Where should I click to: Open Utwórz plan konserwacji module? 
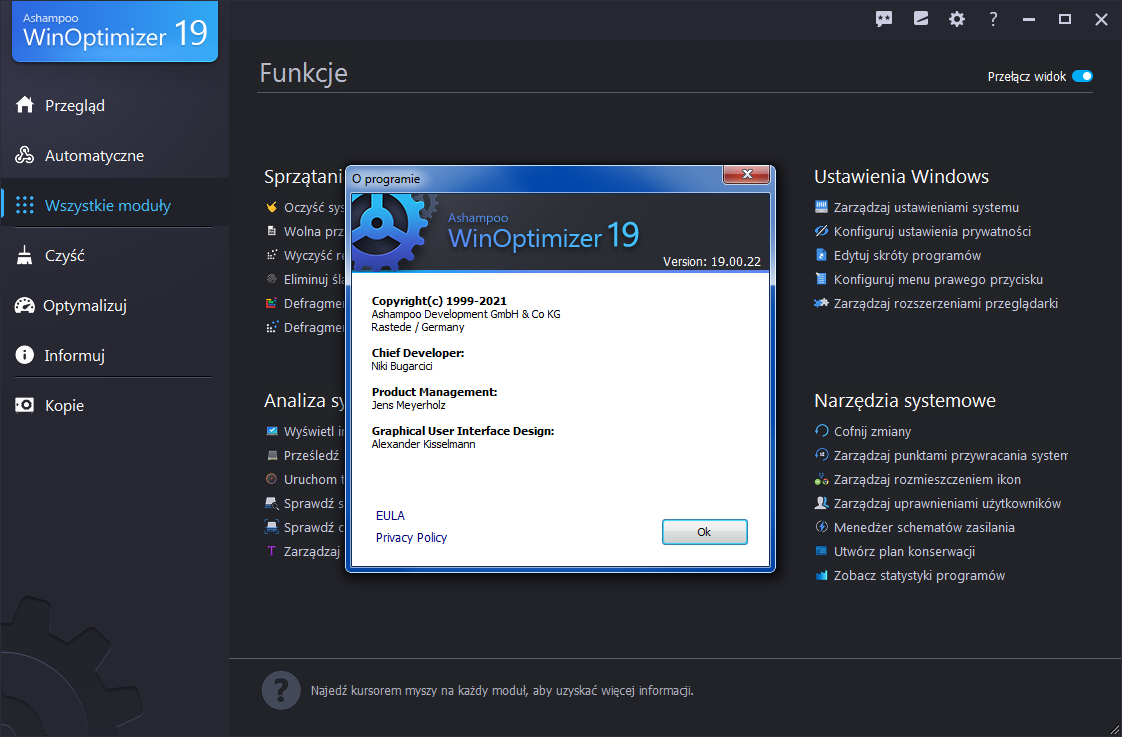tap(904, 552)
